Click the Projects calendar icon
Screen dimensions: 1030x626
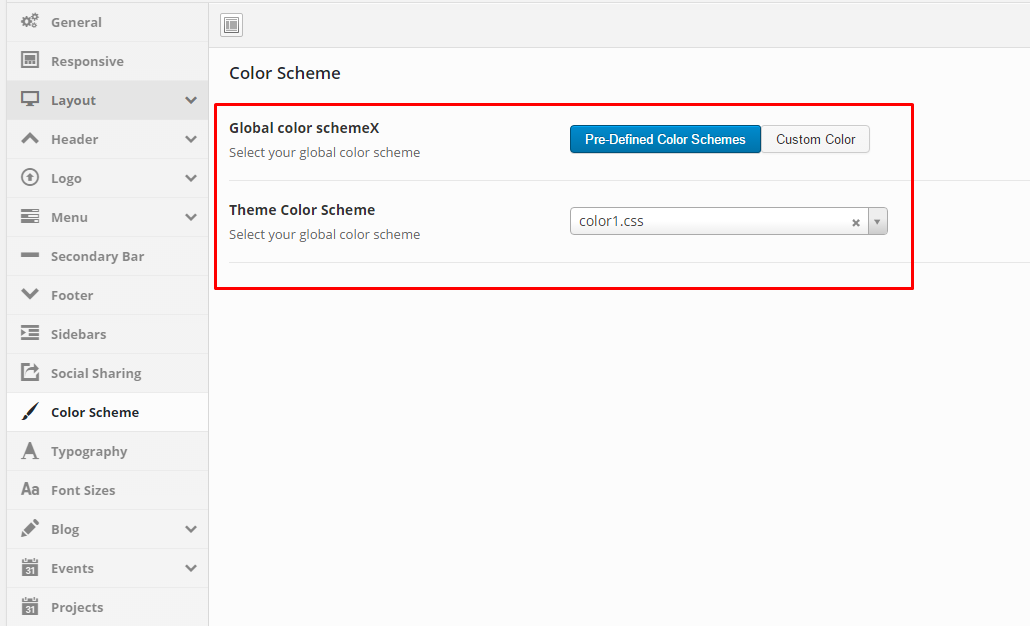tap(30, 606)
